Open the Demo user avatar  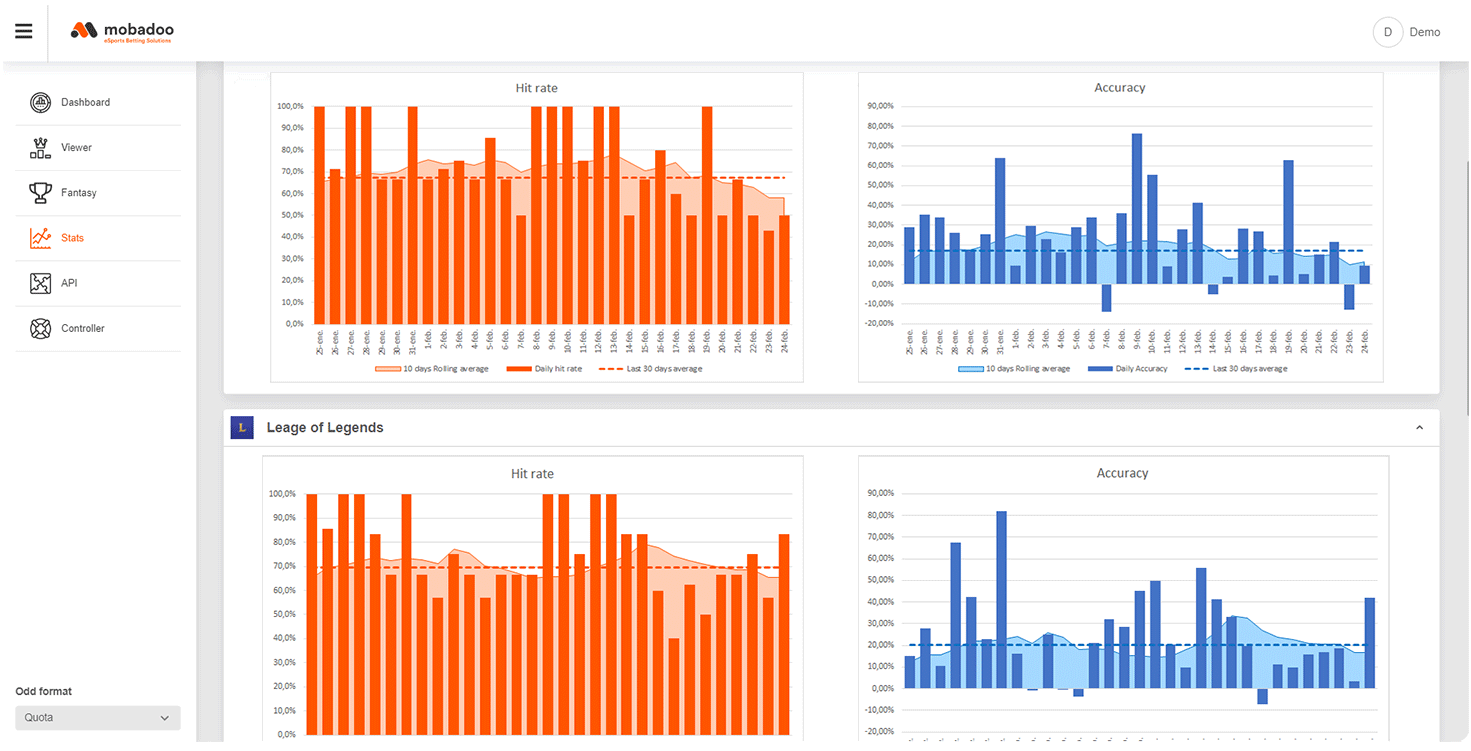(1388, 32)
